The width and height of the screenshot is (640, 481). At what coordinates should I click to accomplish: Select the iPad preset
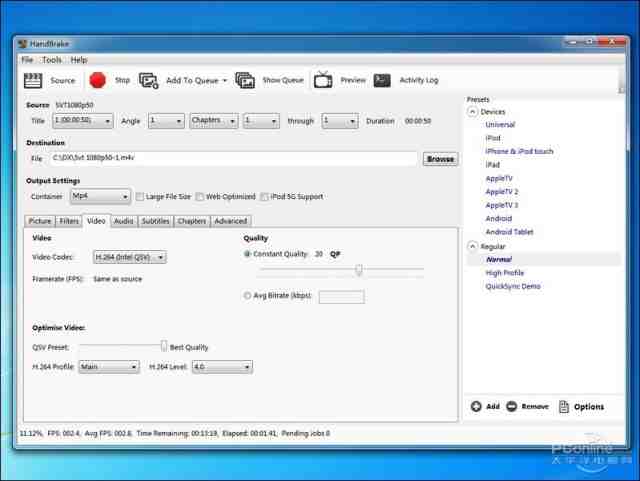(493, 165)
